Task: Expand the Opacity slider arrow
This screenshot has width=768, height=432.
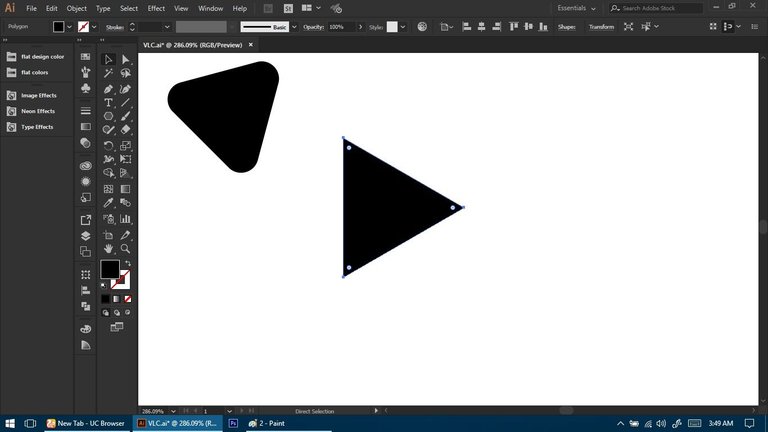Action: [360, 27]
